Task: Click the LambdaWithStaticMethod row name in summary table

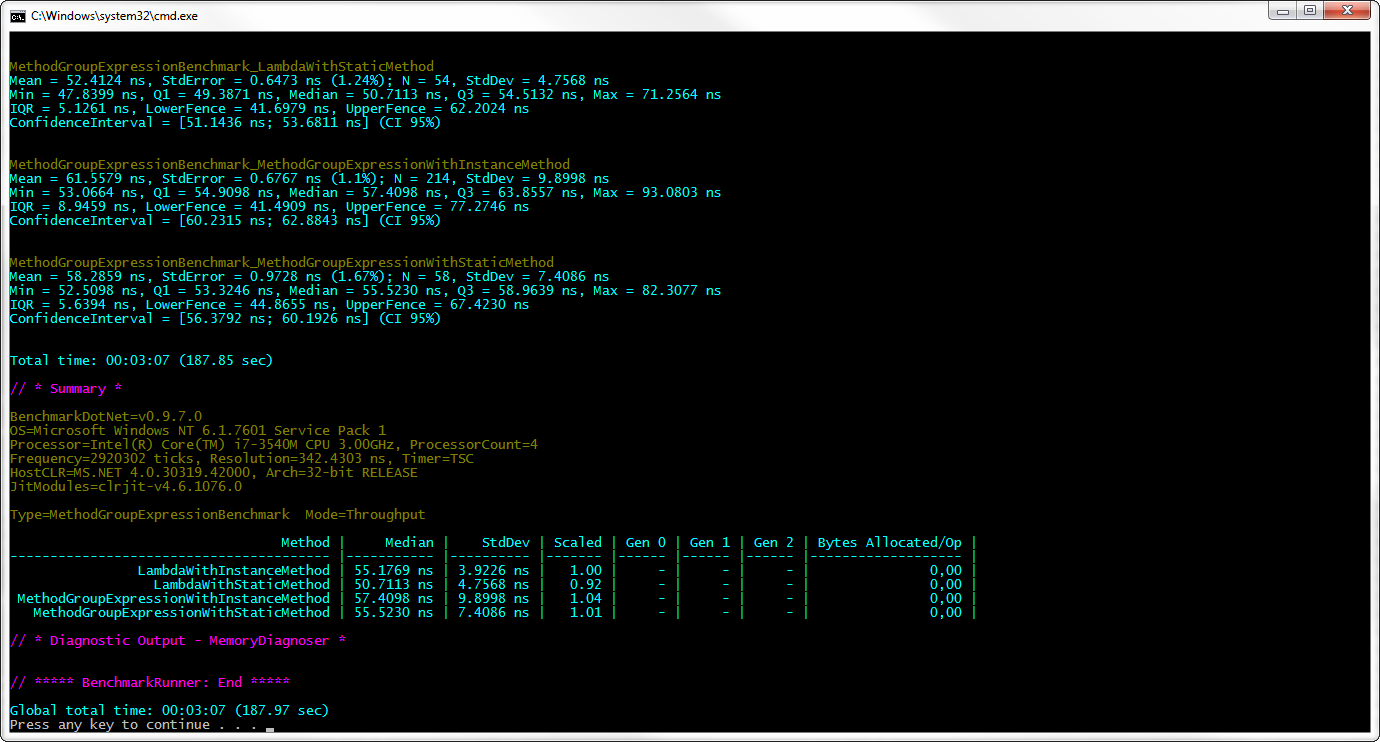Action: [242, 584]
